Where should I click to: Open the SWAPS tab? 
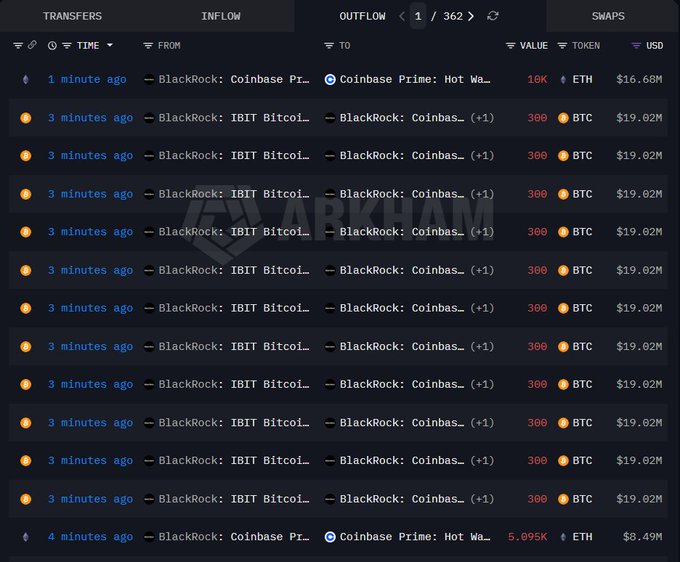(x=608, y=16)
